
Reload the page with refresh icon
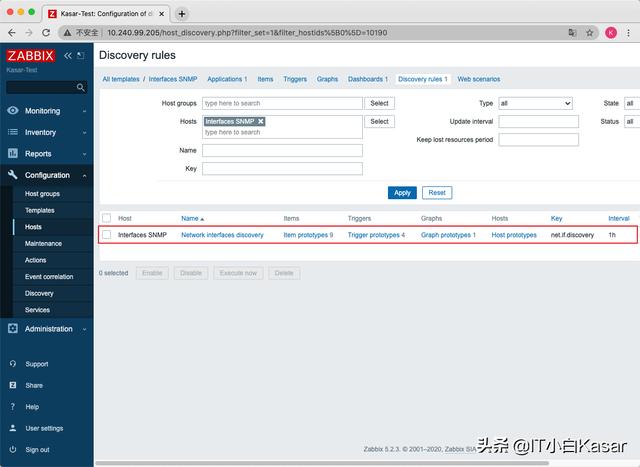pos(46,33)
